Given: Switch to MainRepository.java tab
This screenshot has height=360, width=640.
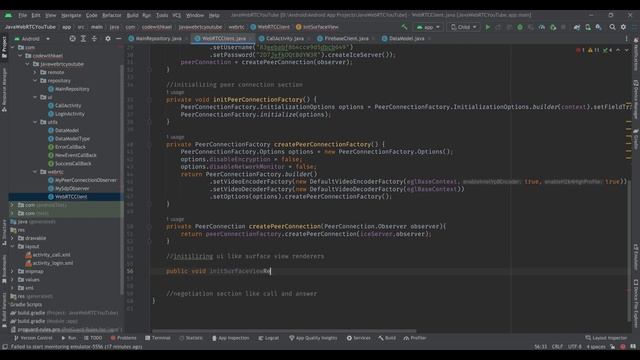Looking at the screenshot, I should [158, 38].
